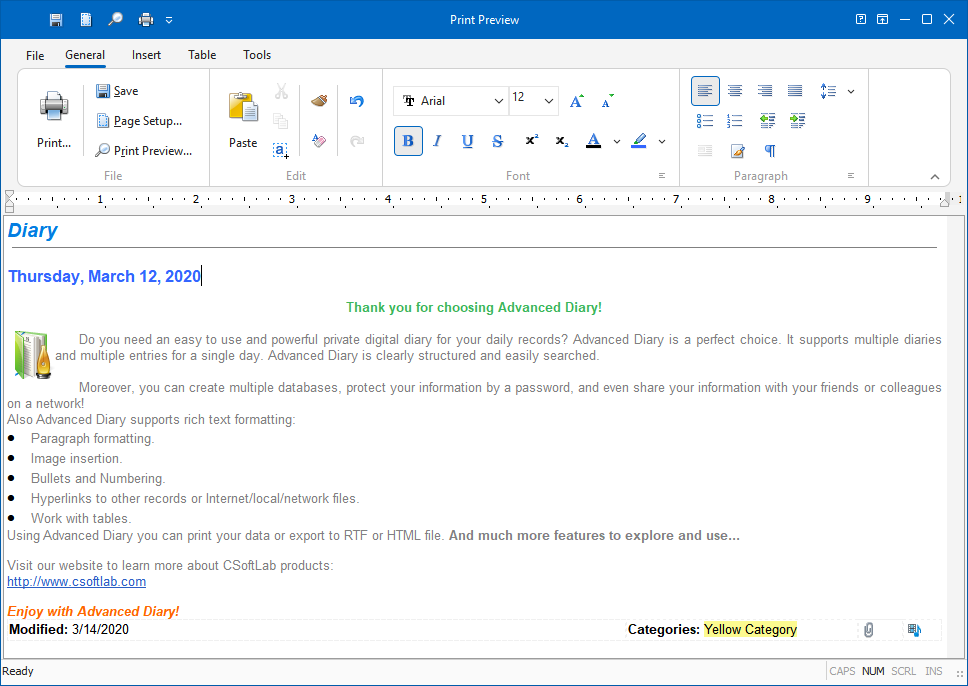Viewport: 968px width, 686px height.
Task: Click the Undo arrow icon
Action: click(x=357, y=101)
